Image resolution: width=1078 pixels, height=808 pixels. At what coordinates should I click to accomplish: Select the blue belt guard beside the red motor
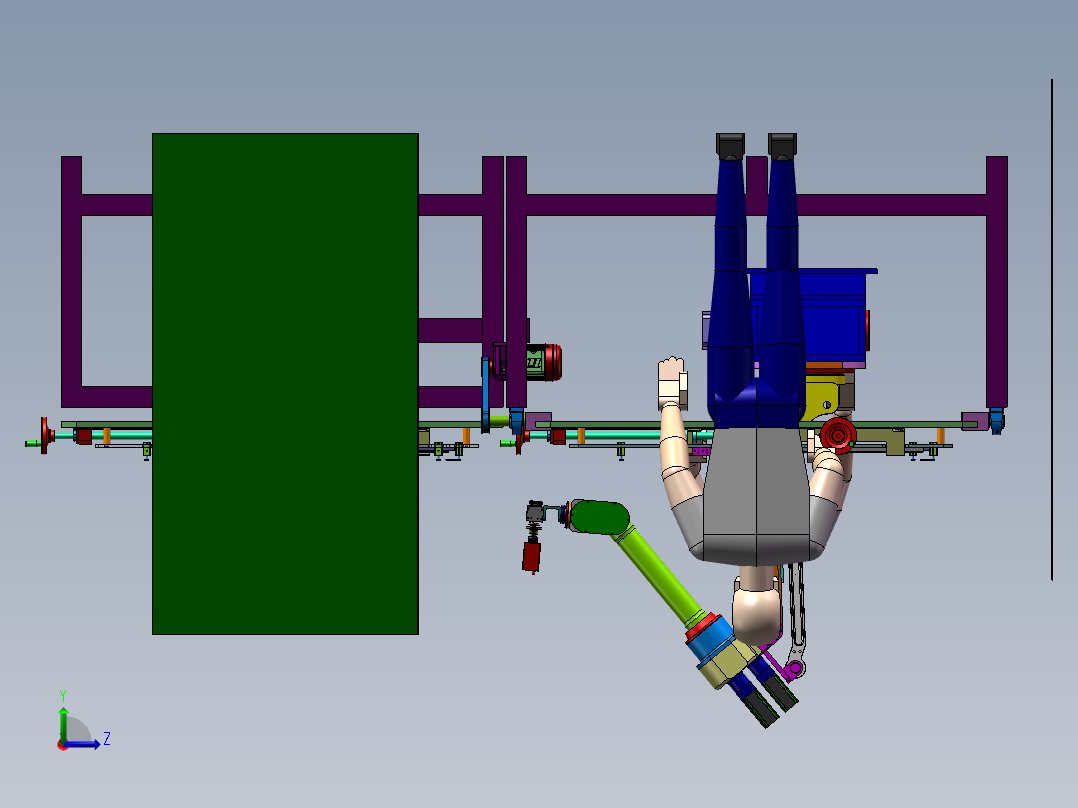click(x=485, y=395)
